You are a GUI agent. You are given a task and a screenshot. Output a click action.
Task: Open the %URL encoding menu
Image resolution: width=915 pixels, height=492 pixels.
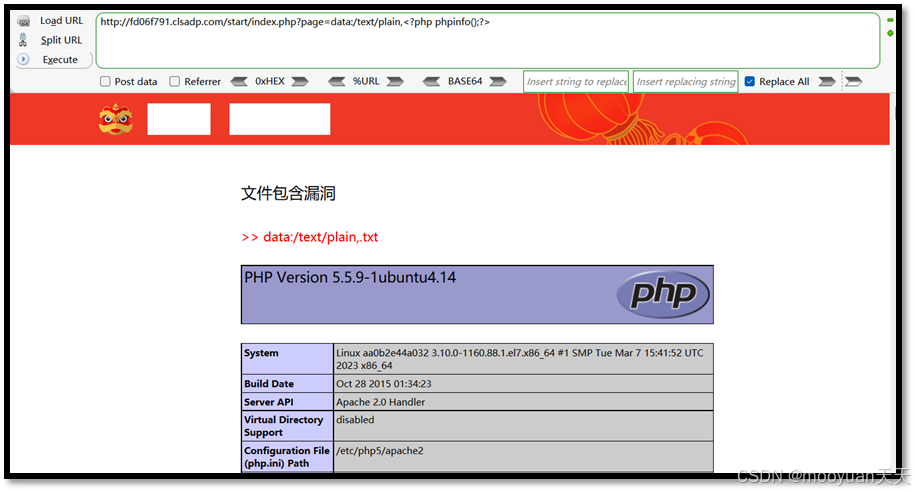pyautogui.click(x=366, y=81)
